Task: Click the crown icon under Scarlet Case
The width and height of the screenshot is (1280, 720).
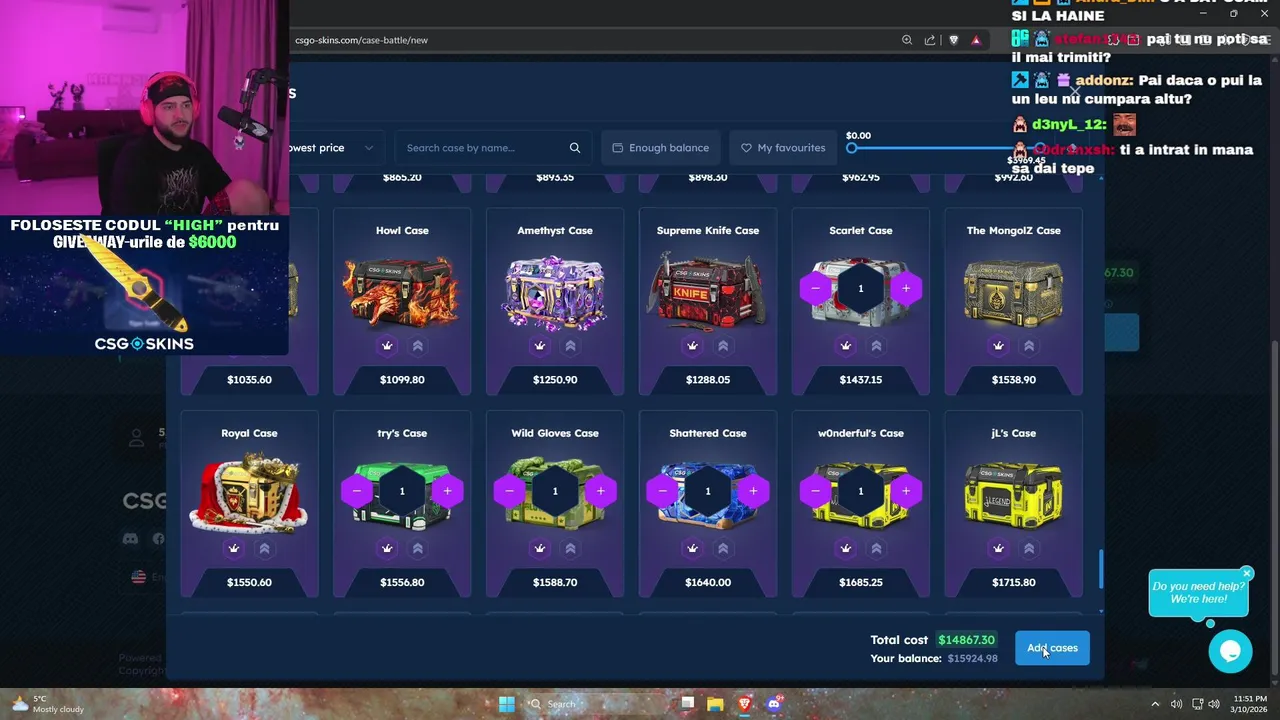Action: tap(845, 346)
